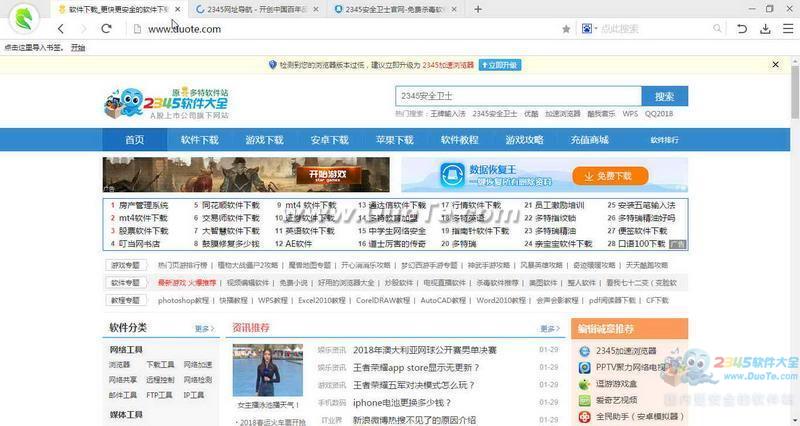Open the 下载工具 category link

160,365
